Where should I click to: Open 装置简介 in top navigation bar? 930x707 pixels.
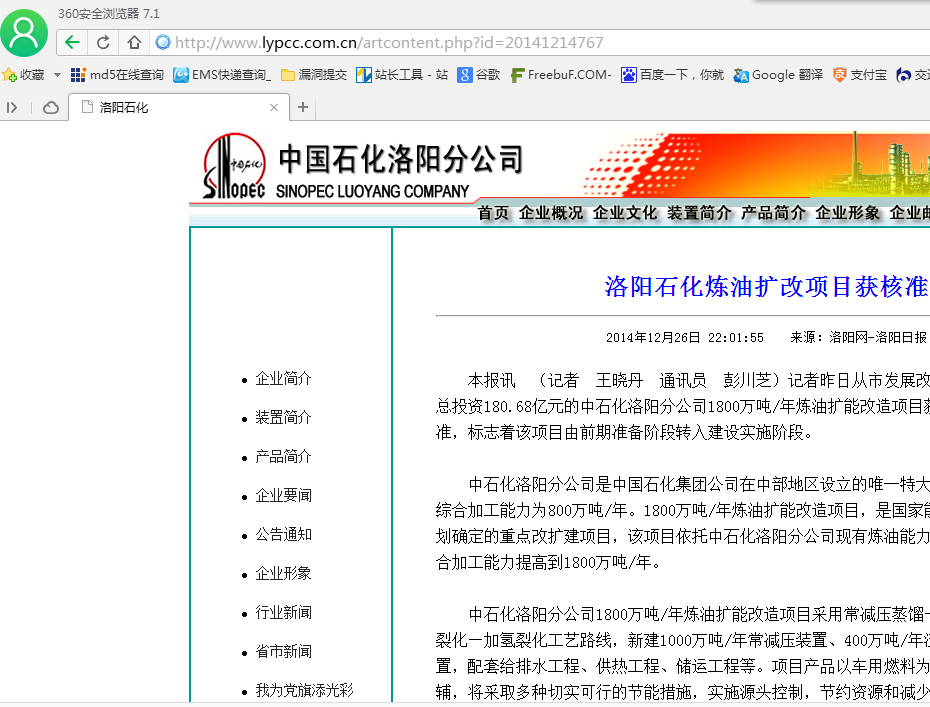699,213
